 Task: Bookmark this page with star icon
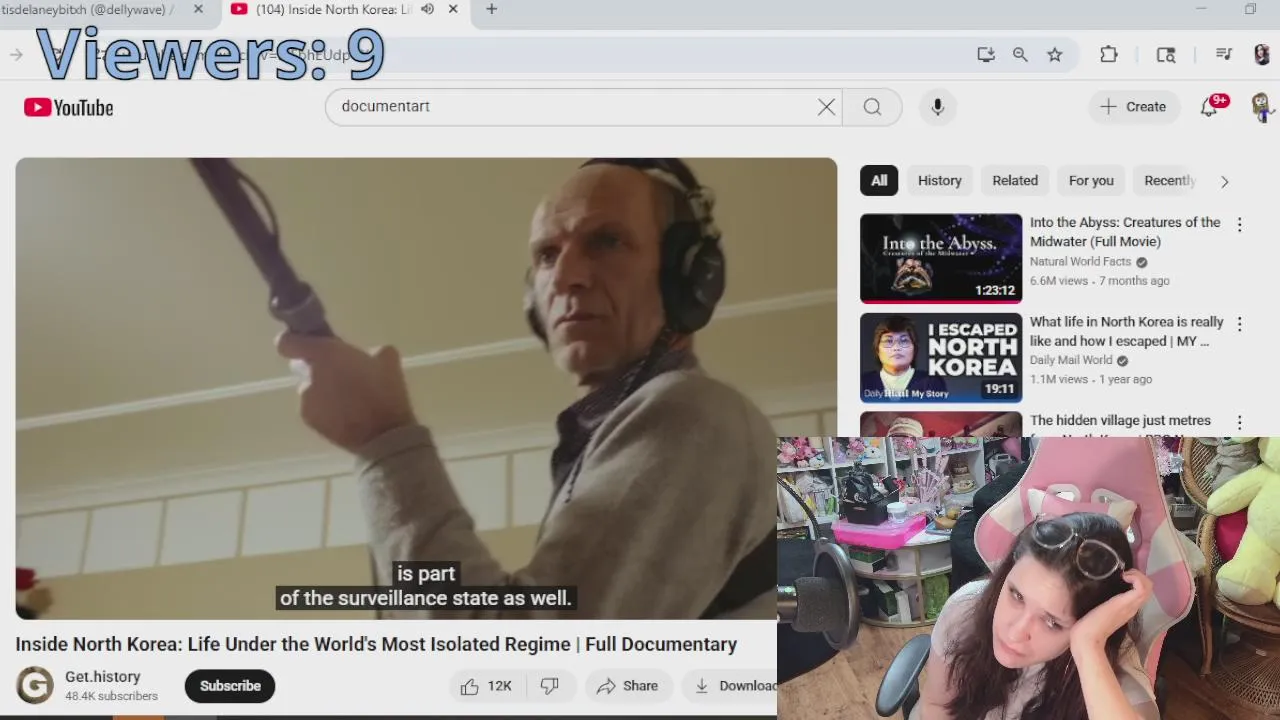[1055, 55]
